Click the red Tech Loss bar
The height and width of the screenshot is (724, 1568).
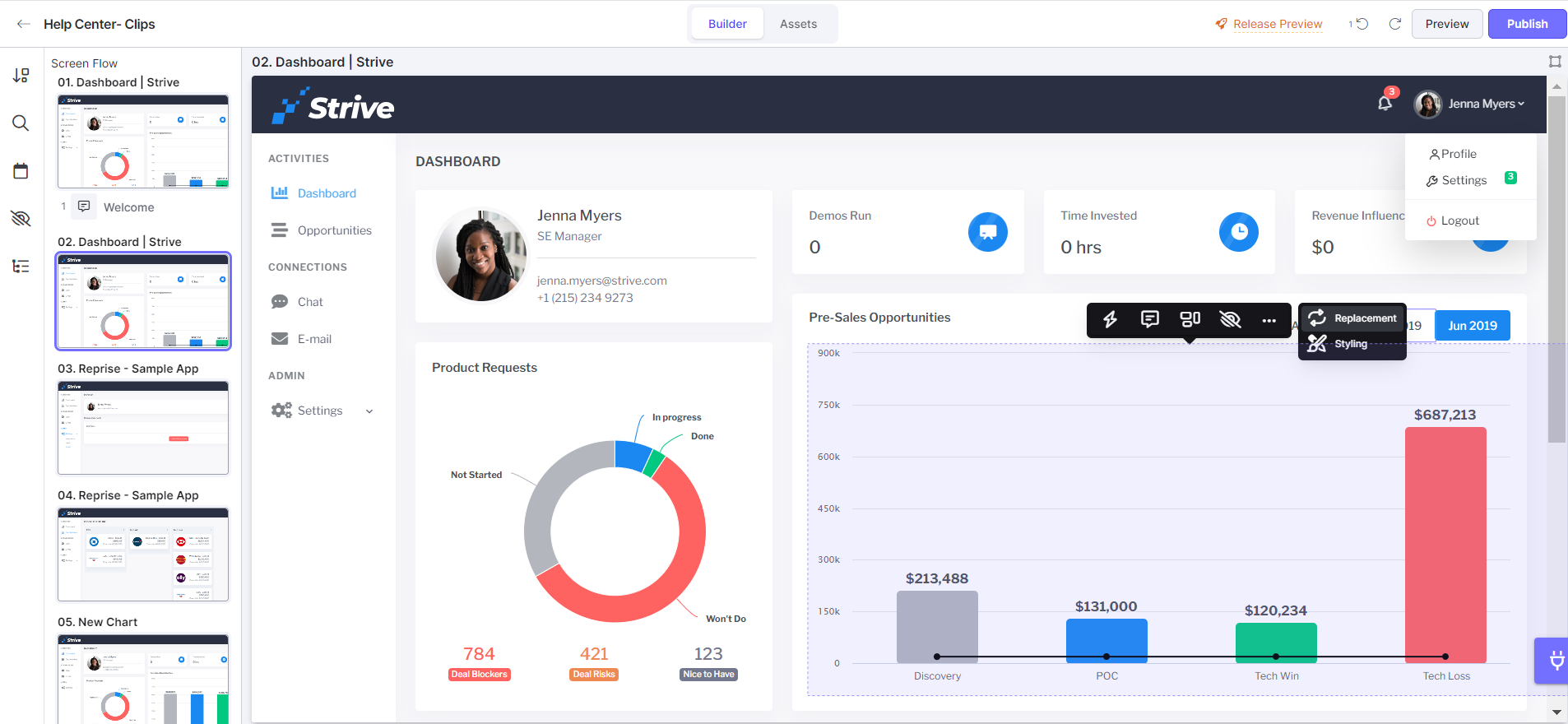point(1445,545)
